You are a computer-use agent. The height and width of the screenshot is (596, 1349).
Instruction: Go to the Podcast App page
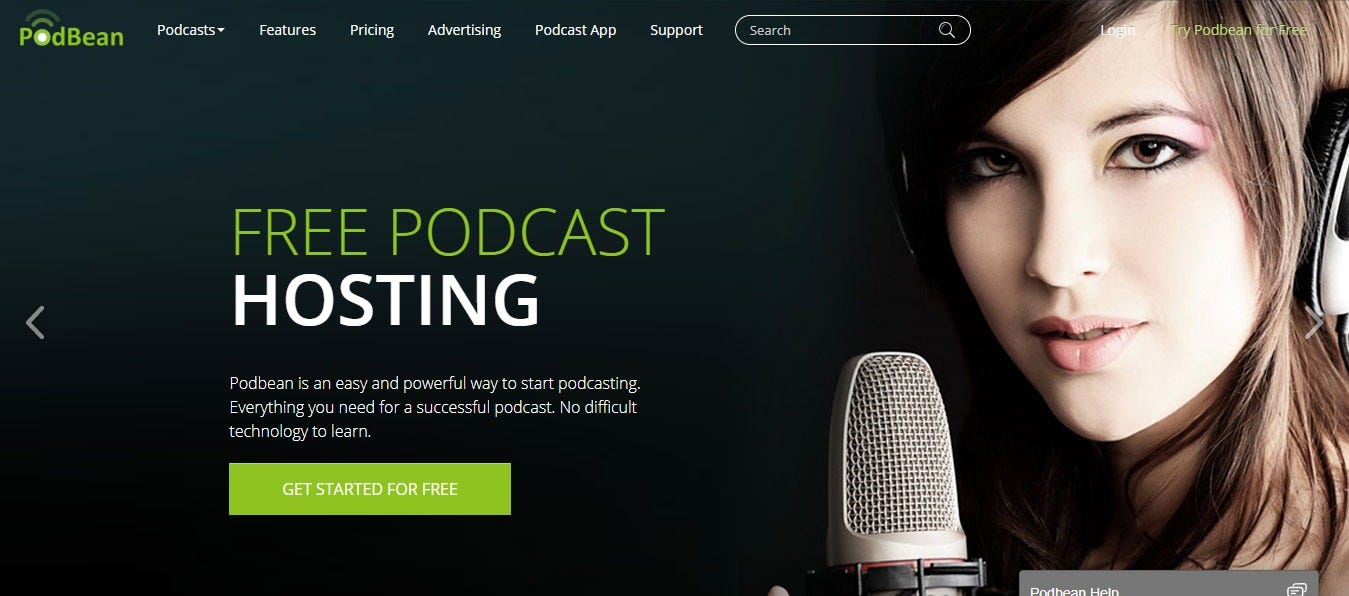click(x=575, y=30)
